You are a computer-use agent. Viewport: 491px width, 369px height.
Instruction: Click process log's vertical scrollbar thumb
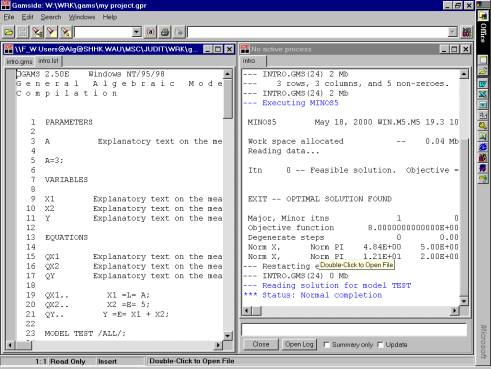pyautogui.click(x=464, y=217)
